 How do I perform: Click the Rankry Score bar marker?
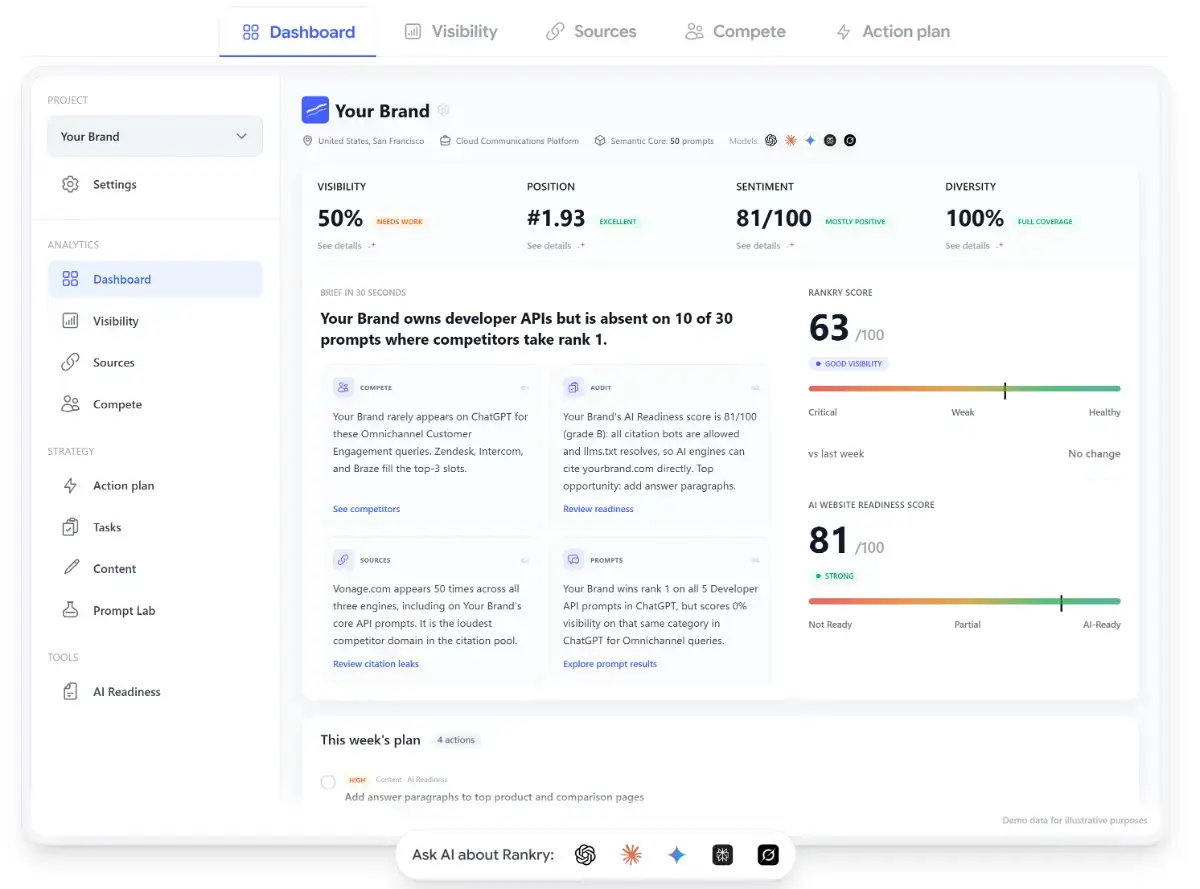pos(1005,391)
